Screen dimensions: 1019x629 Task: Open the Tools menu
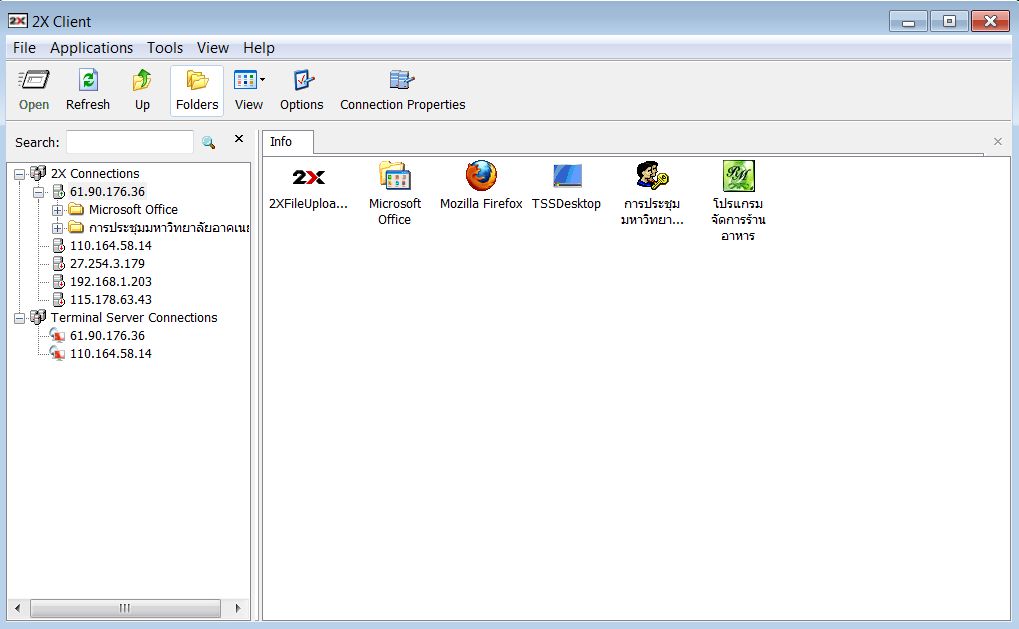(x=165, y=48)
